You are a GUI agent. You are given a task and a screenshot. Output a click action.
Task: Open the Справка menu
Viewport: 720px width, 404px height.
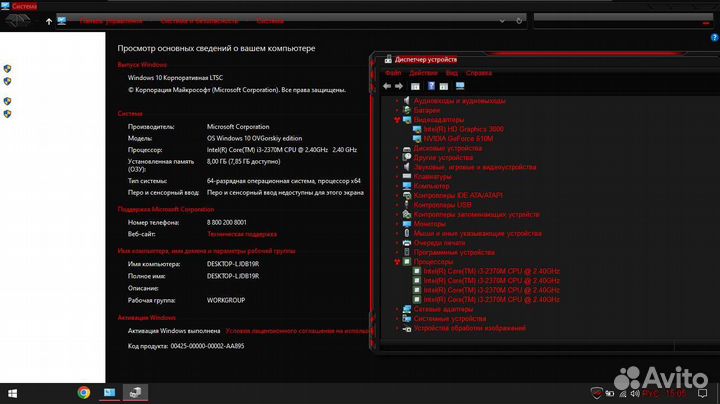click(x=478, y=73)
